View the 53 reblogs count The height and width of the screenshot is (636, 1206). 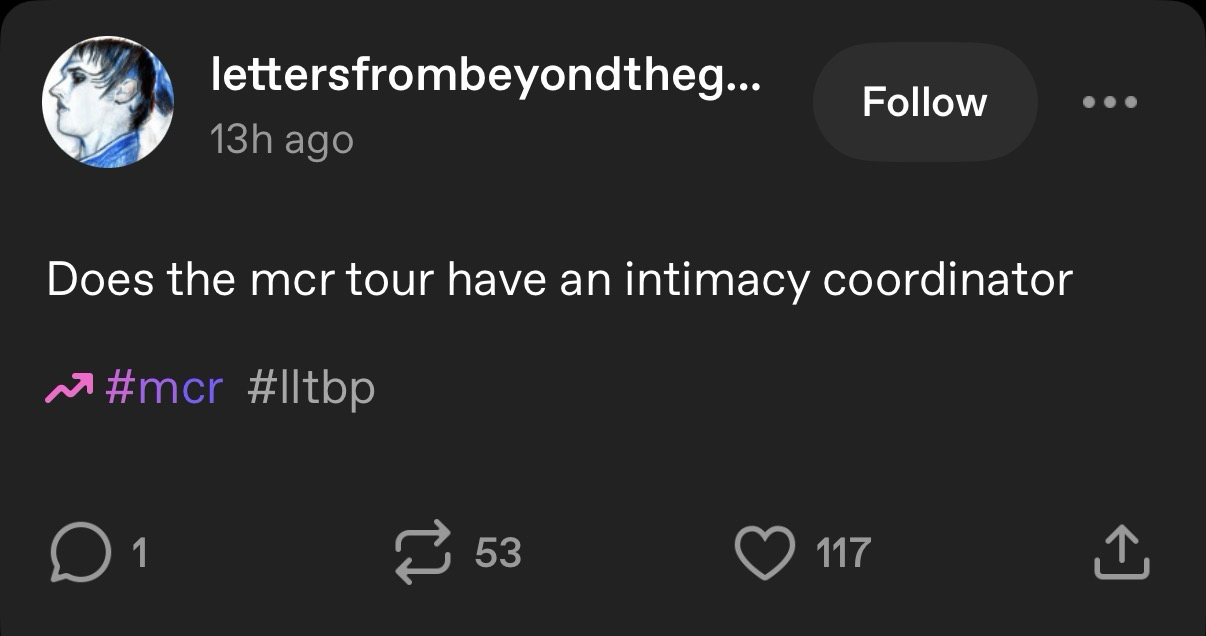(x=498, y=553)
